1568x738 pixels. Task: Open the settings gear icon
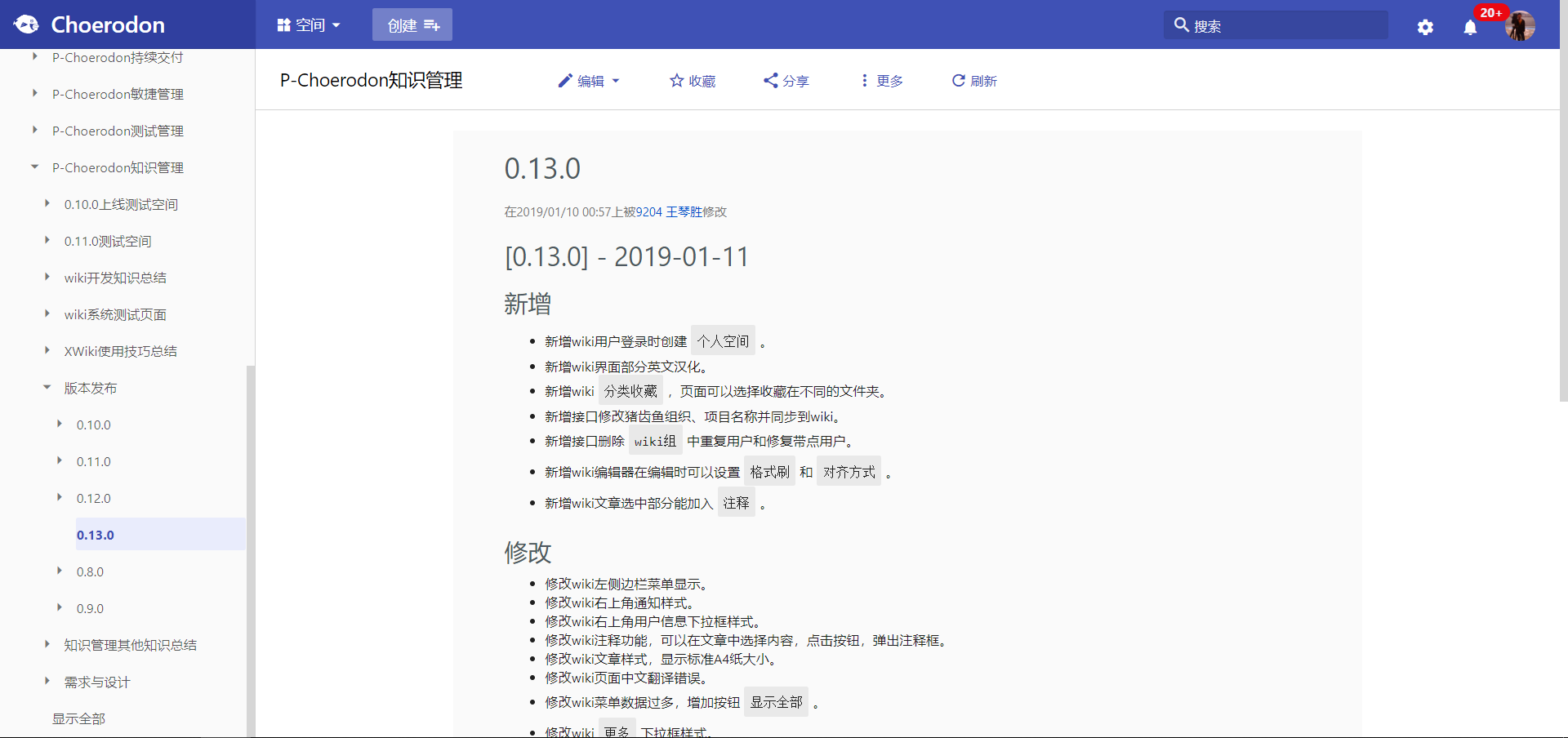pyautogui.click(x=1425, y=27)
